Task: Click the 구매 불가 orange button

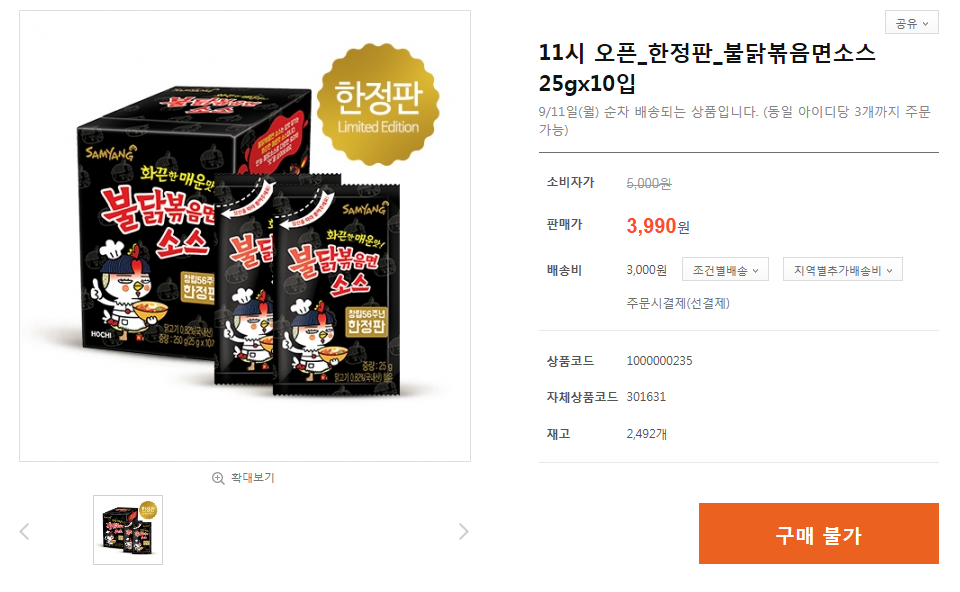Action: coord(819,534)
